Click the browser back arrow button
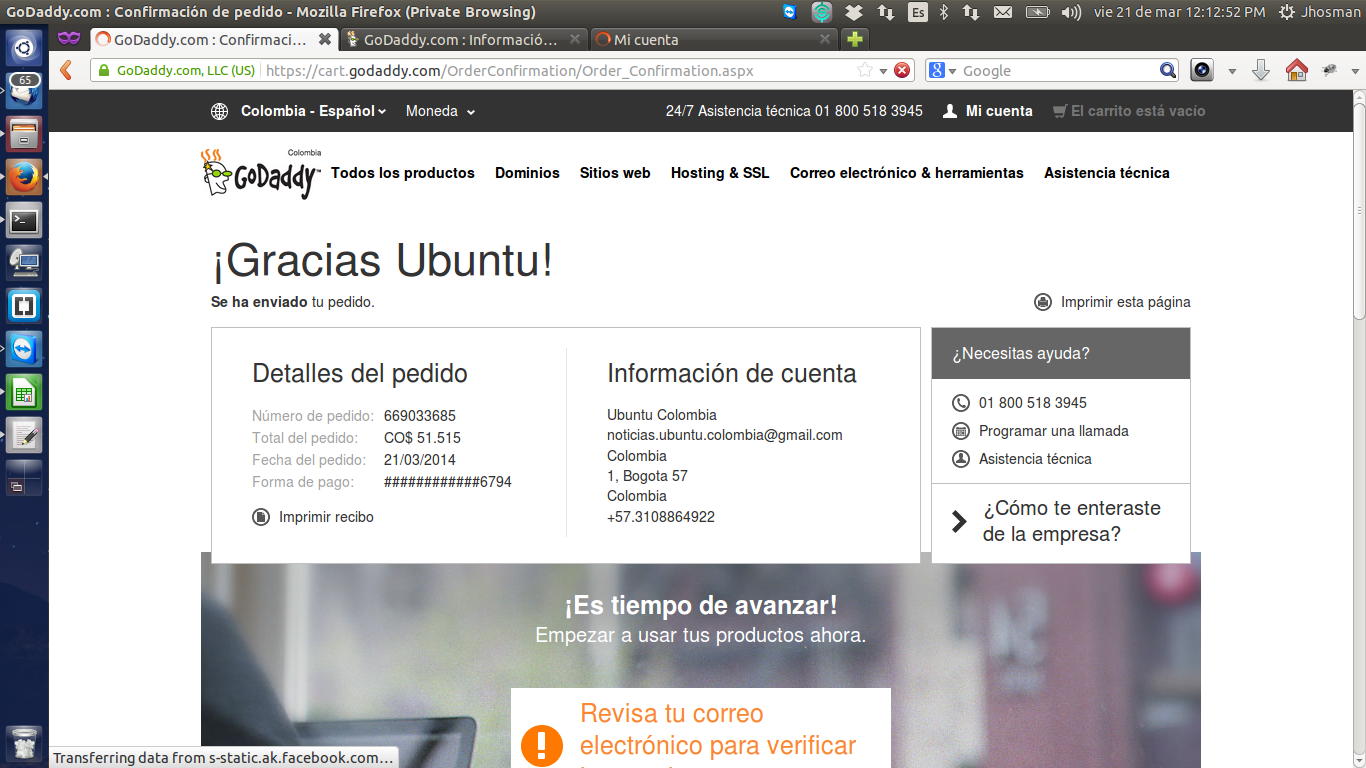This screenshot has width=1366, height=768. pyautogui.click(x=66, y=71)
